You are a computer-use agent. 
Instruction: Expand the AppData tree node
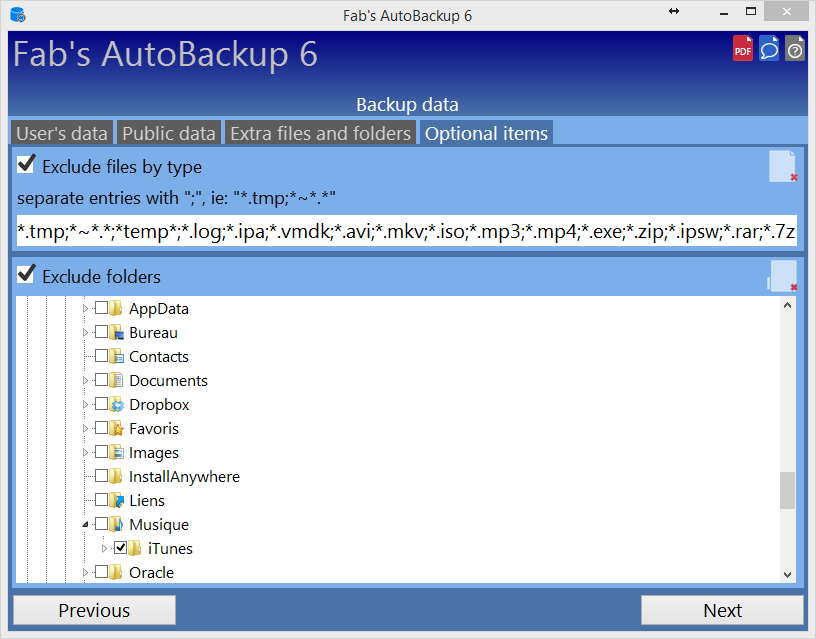tap(85, 309)
